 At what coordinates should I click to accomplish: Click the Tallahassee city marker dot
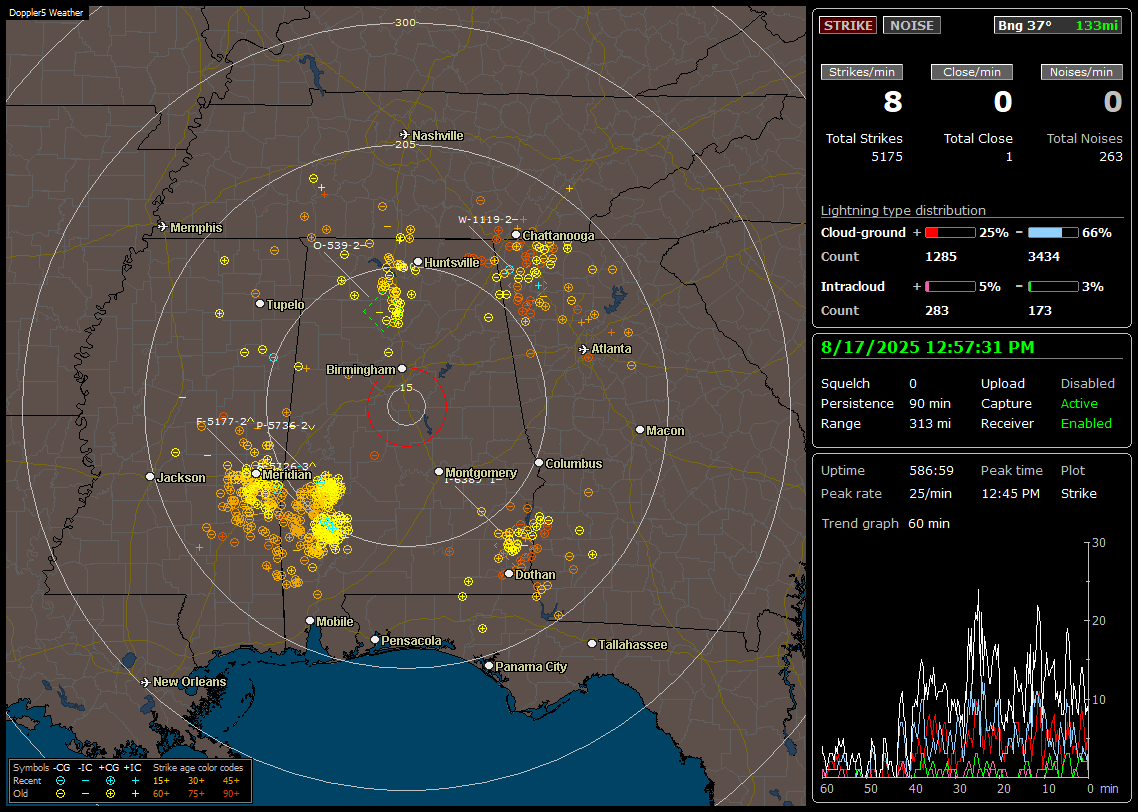(x=592, y=644)
